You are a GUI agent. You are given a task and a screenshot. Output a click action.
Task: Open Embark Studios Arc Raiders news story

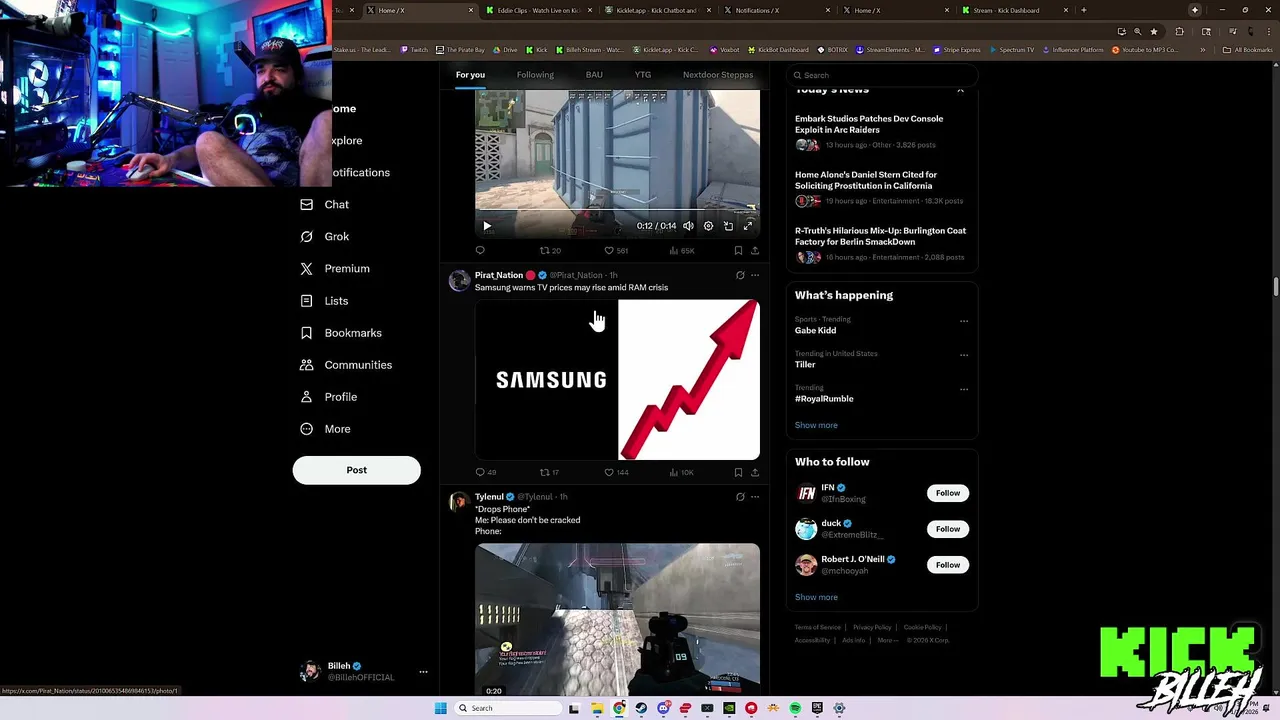[x=880, y=131]
